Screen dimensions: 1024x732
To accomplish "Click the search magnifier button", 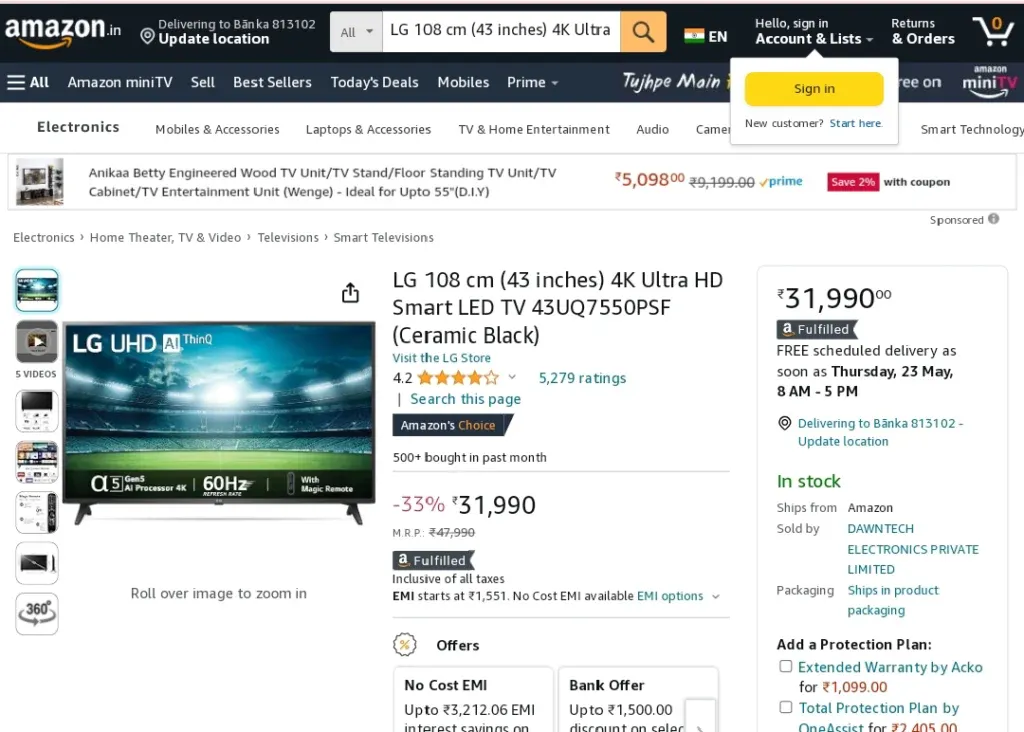I will (x=643, y=31).
